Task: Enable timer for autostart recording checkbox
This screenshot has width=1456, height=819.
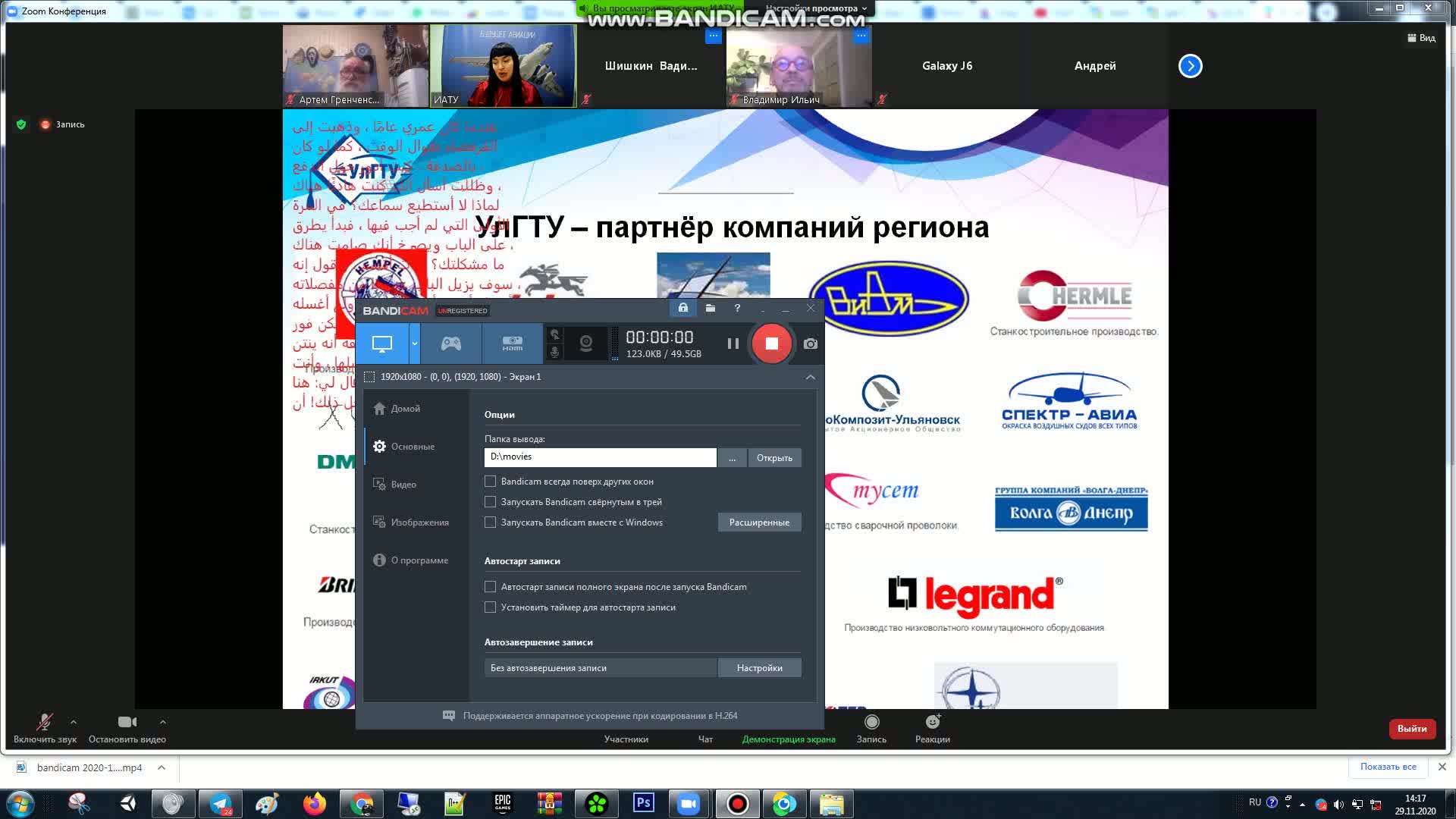Action: (491, 607)
